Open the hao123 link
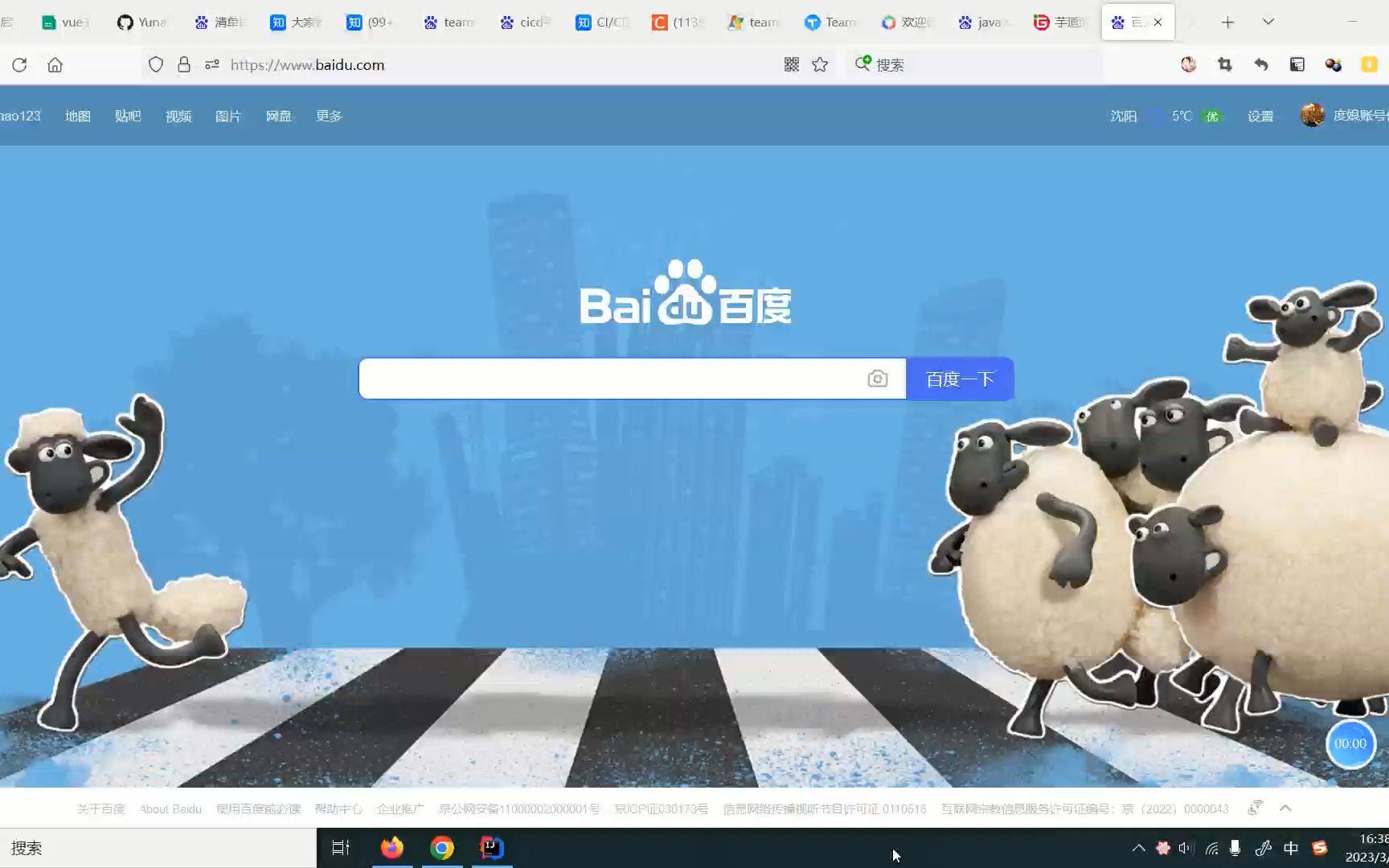 [20, 116]
